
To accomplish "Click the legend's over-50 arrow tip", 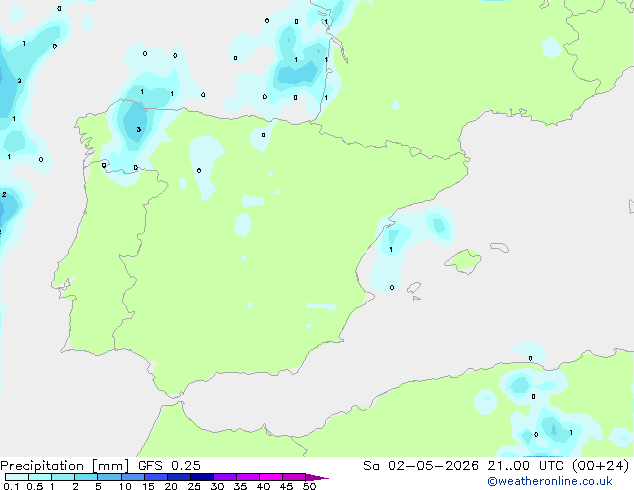I will coord(317,477).
